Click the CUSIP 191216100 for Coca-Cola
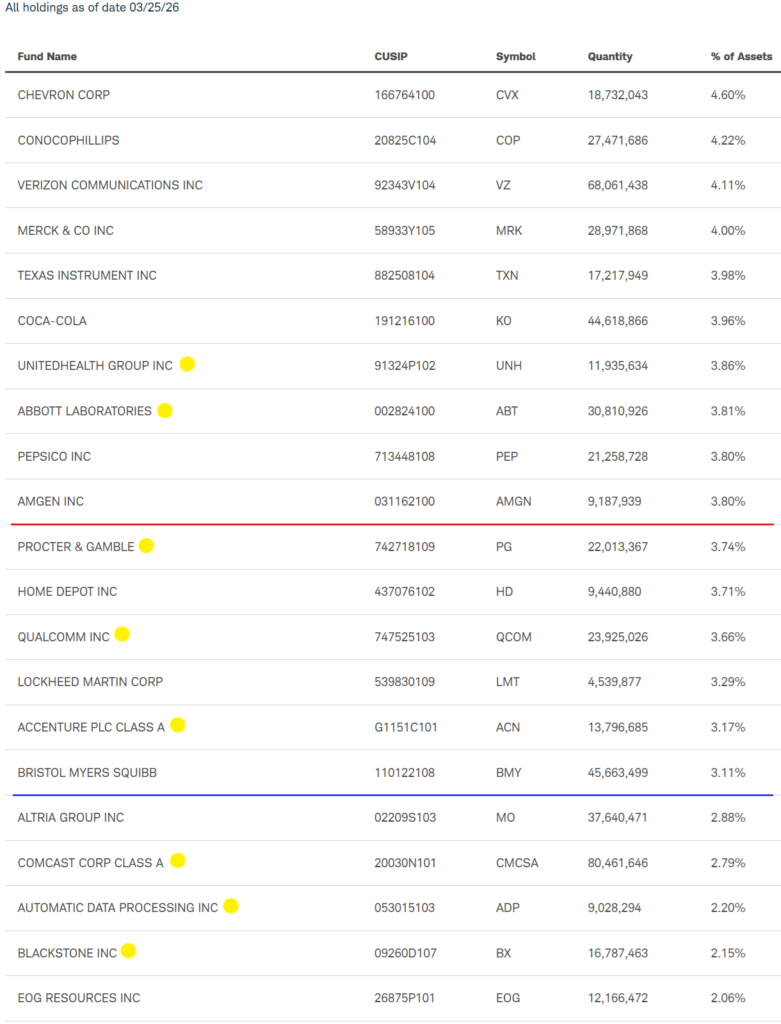This screenshot has height=1024, width=781. coord(404,321)
